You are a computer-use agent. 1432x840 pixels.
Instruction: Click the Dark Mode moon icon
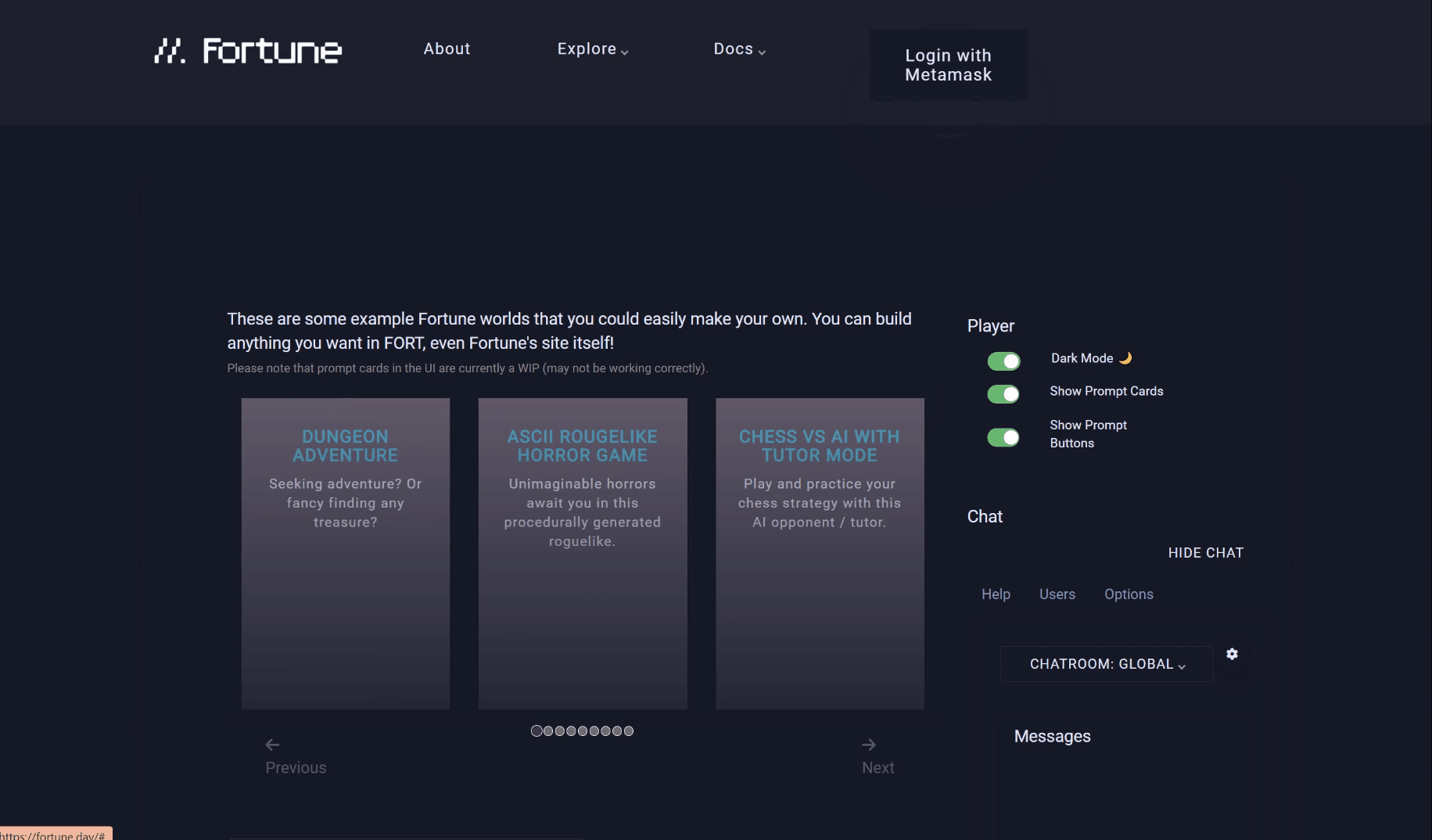tap(1125, 358)
